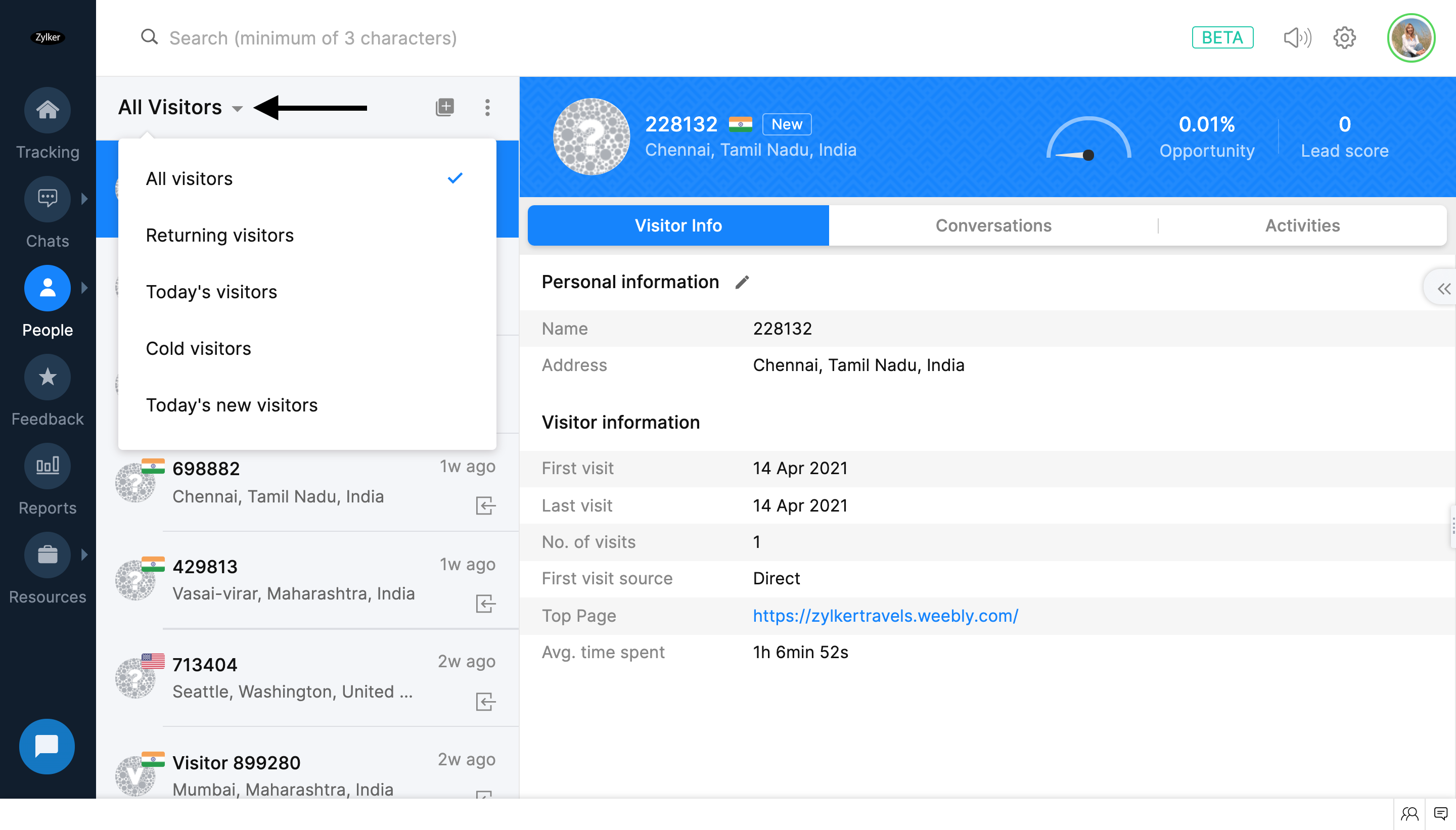This screenshot has width=1456, height=830.
Task: Expand the People submenu arrow
Action: coord(84,288)
